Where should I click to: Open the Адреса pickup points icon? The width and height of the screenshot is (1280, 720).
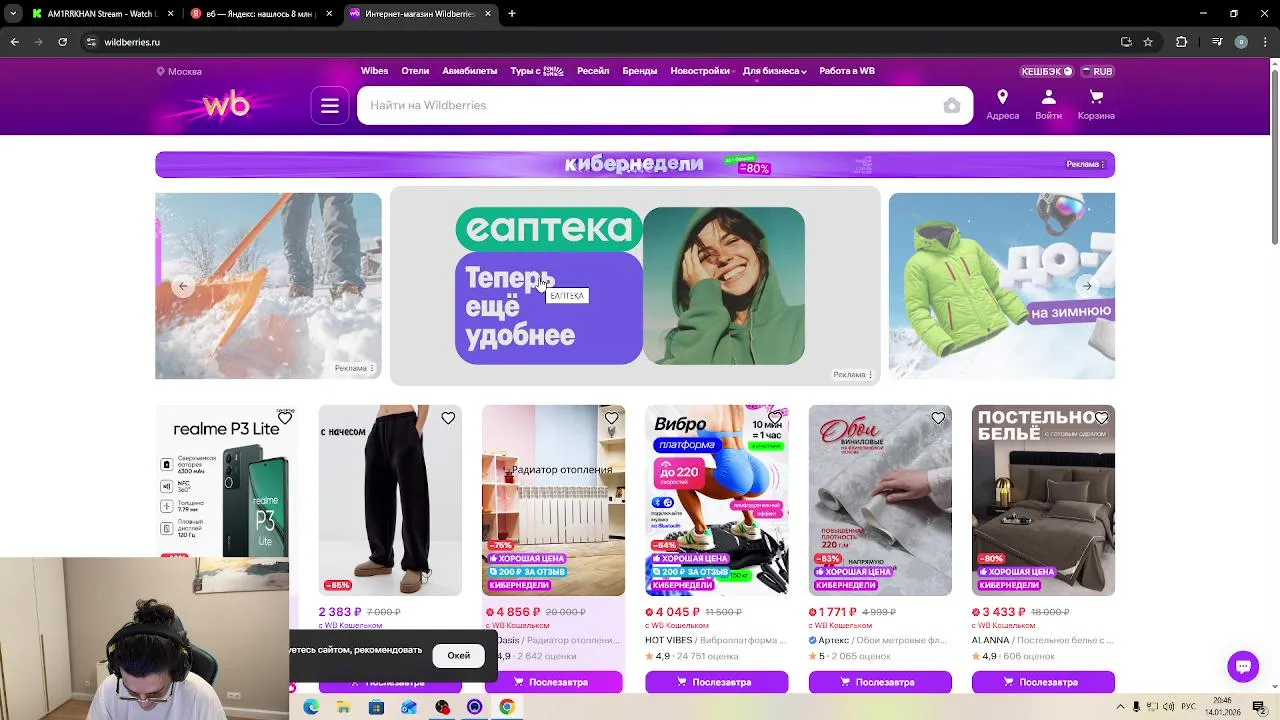tap(1002, 104)
